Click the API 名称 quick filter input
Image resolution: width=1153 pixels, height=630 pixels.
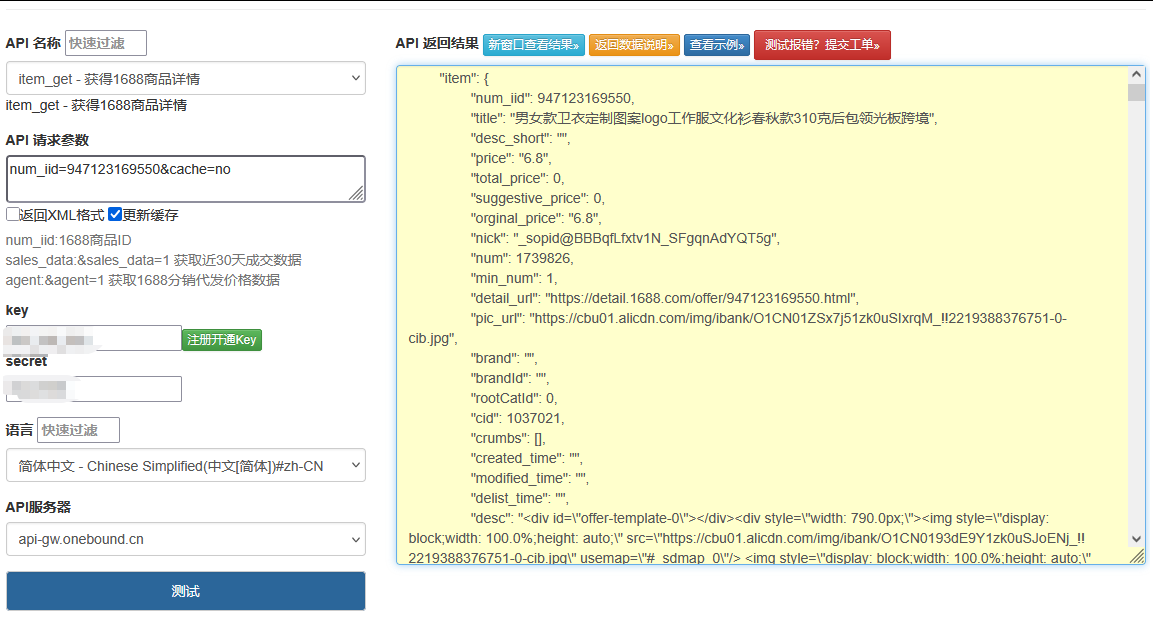click(106, 43)
